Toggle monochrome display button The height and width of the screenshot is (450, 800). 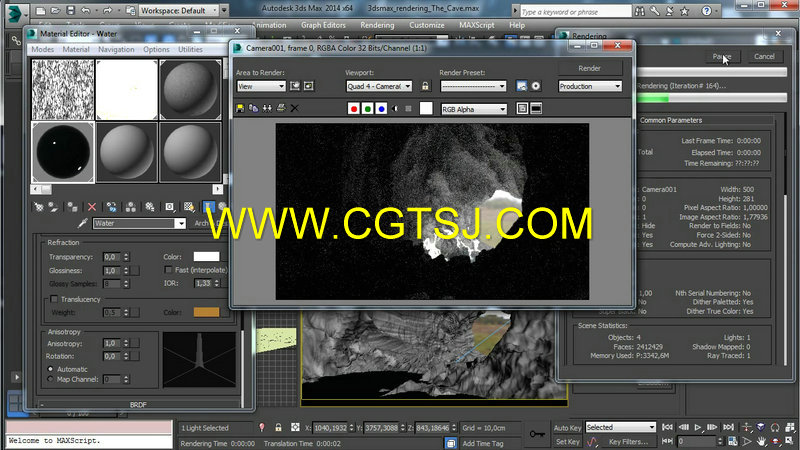tap(408, 108)
